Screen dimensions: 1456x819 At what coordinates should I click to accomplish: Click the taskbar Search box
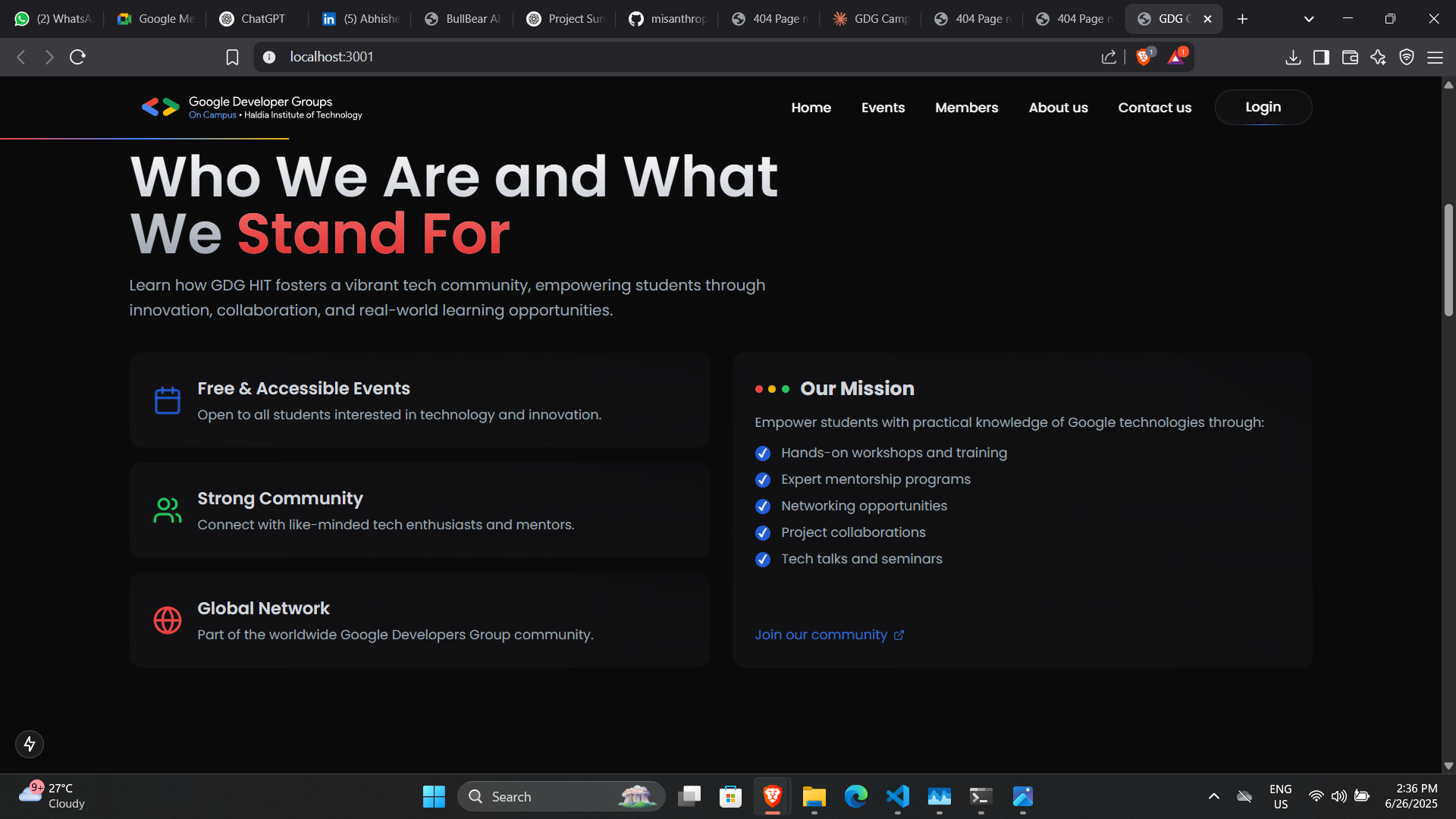[x=561, y=796]
